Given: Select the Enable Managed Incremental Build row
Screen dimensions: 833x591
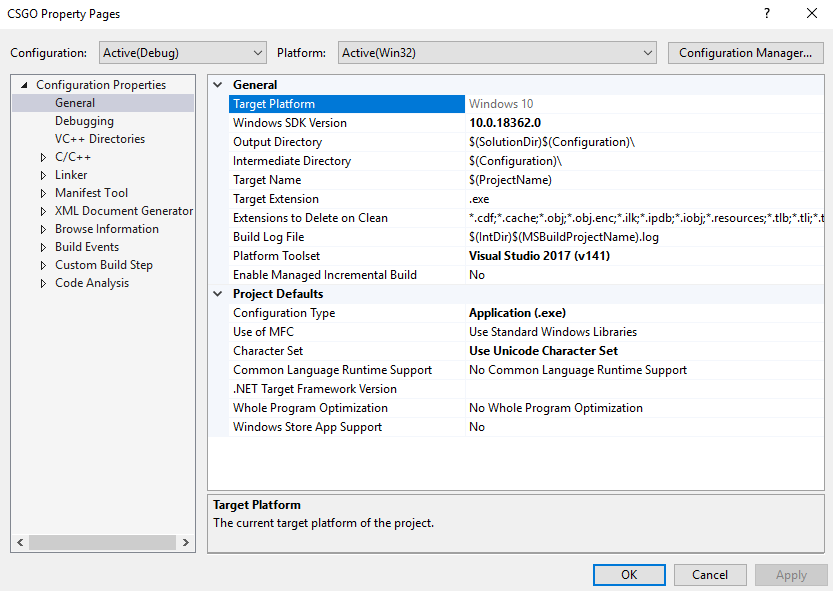Looking at the screenshot, I should 526,275.
